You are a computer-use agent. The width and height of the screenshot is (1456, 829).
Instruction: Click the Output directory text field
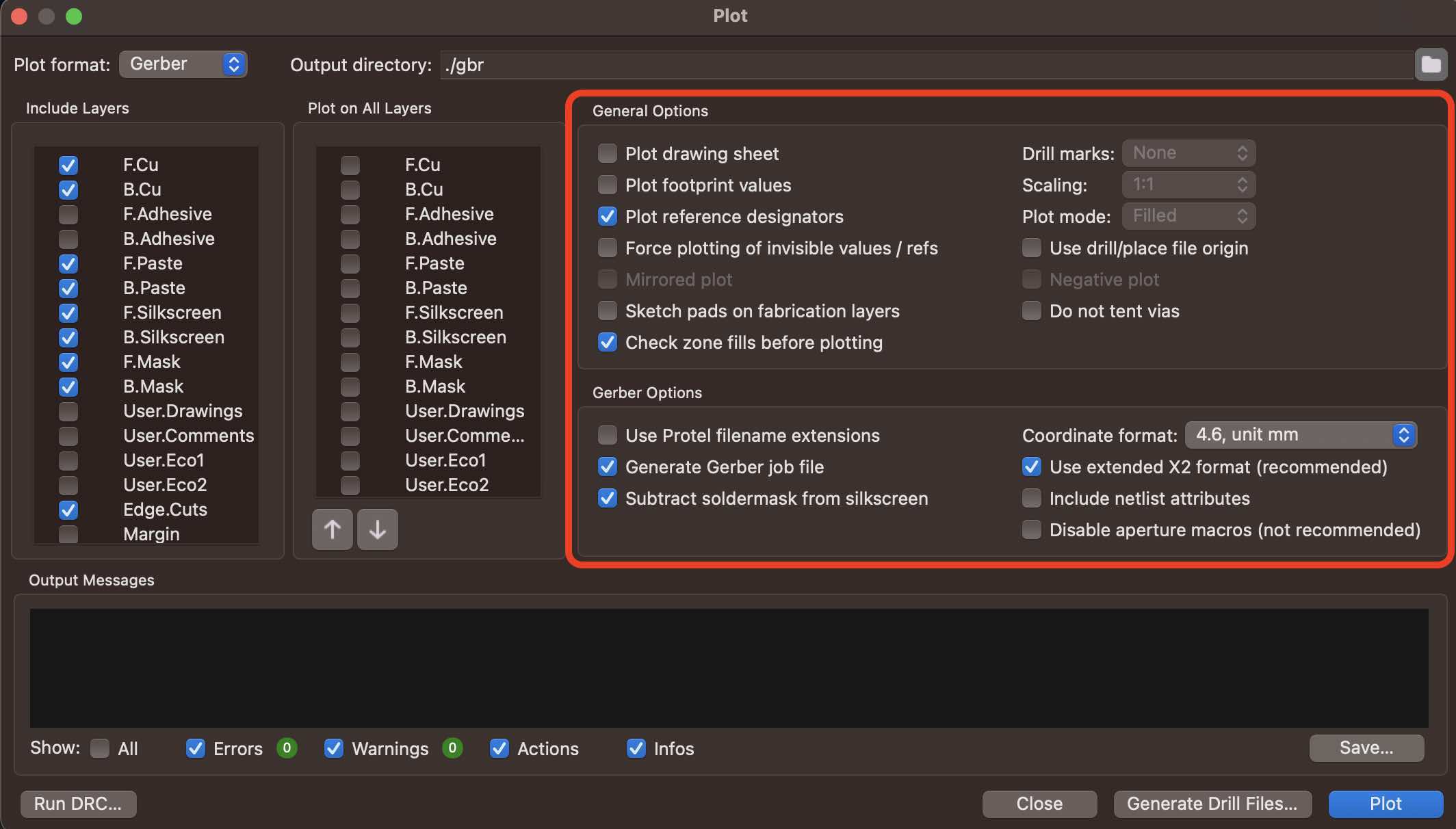point(926,65)
